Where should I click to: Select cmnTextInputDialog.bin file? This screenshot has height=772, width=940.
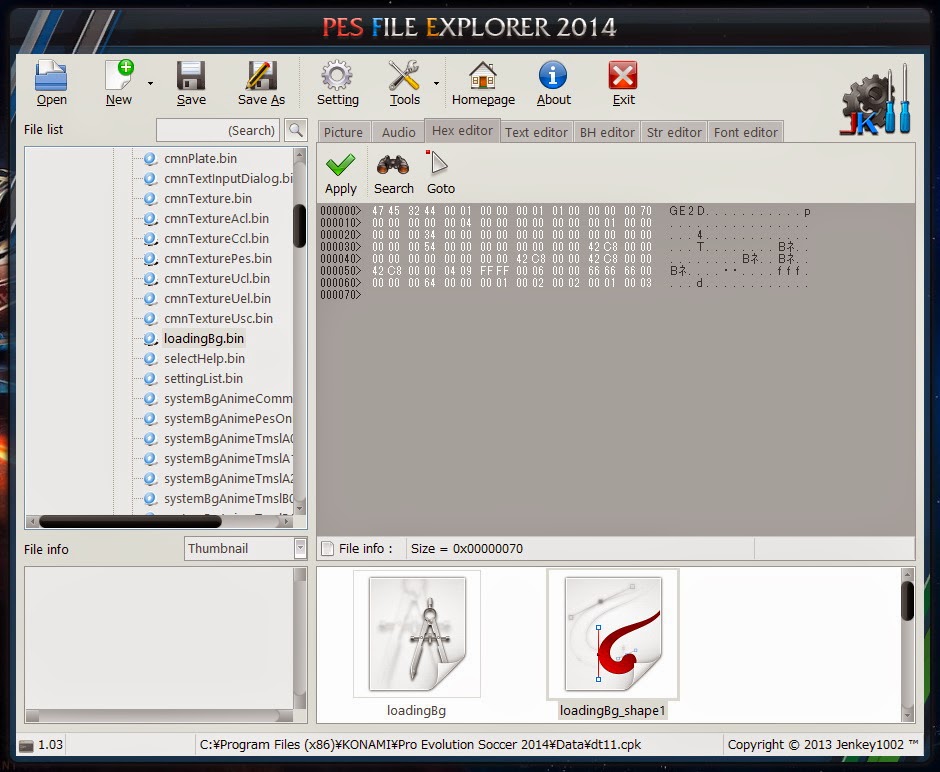[228, 179]
